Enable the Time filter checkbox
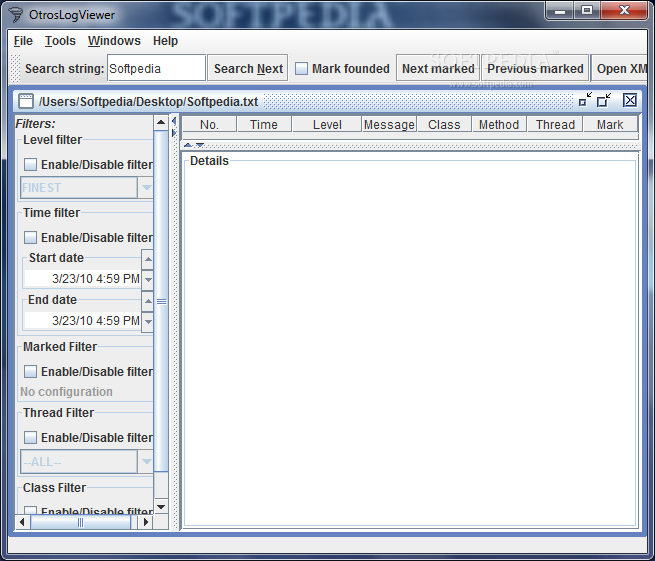The image size is (655, 561). point(30,238)
